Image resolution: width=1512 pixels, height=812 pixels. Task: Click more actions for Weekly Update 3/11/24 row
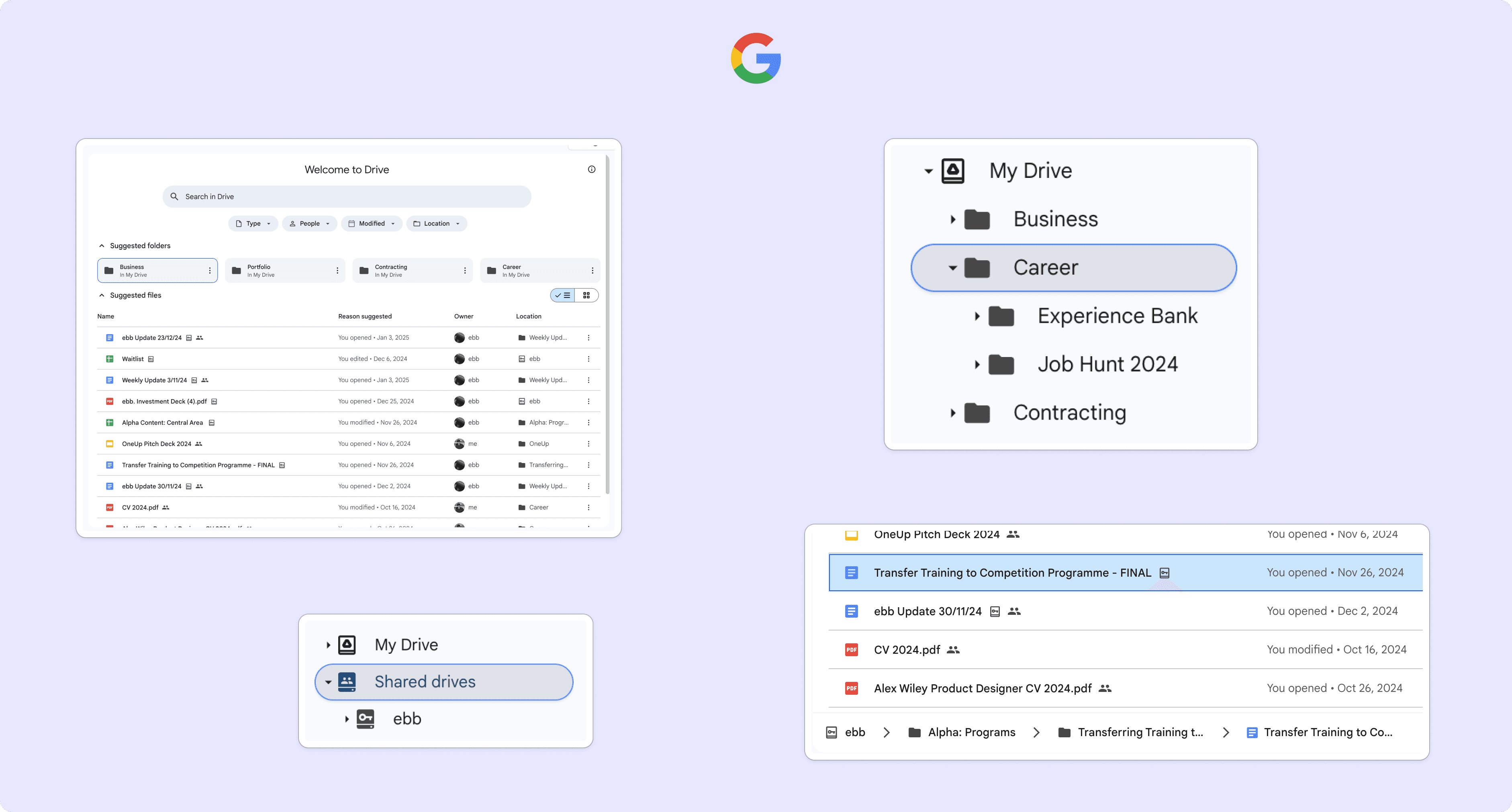coord(588,380)
